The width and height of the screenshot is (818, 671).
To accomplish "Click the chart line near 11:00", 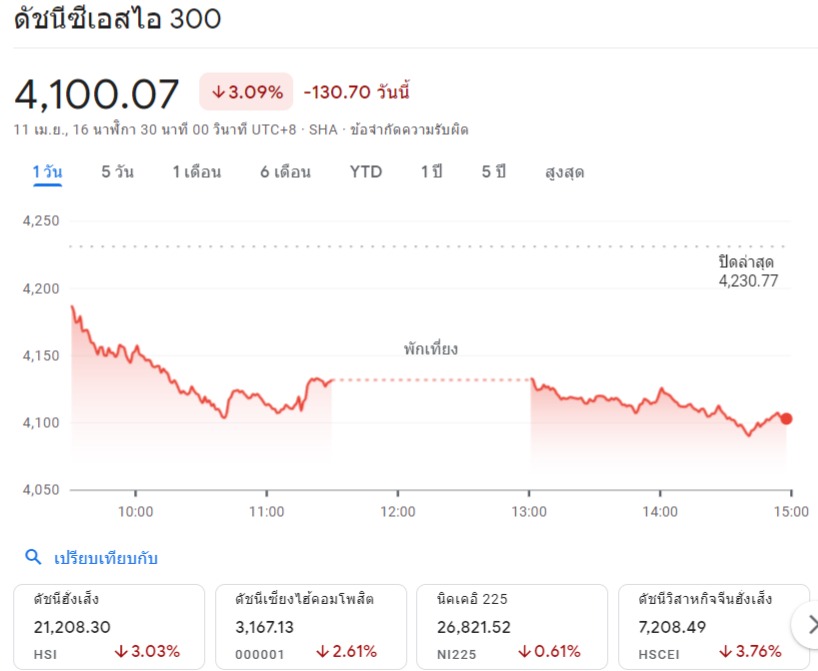I will (x=267, y=397).
